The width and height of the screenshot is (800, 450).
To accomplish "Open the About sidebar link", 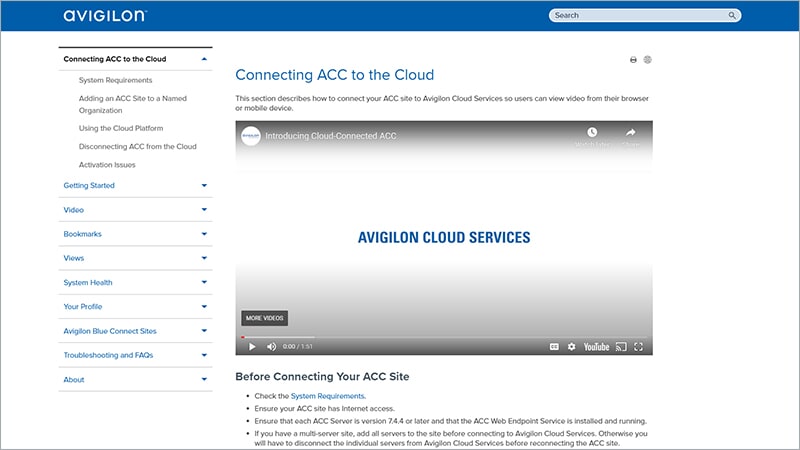I will (73, 379).
